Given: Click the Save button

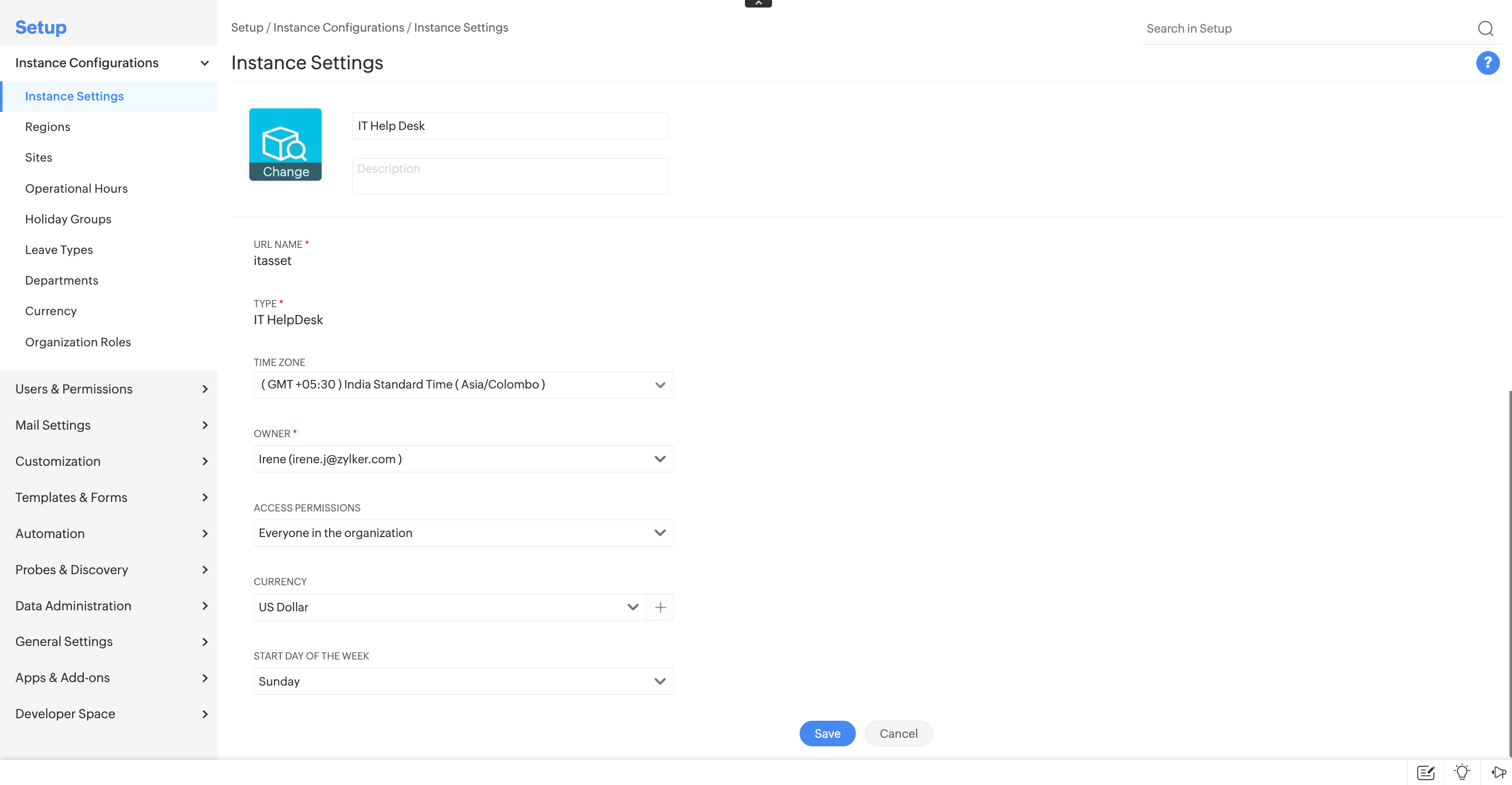Looking at the screenshot, I should (827, 733).
